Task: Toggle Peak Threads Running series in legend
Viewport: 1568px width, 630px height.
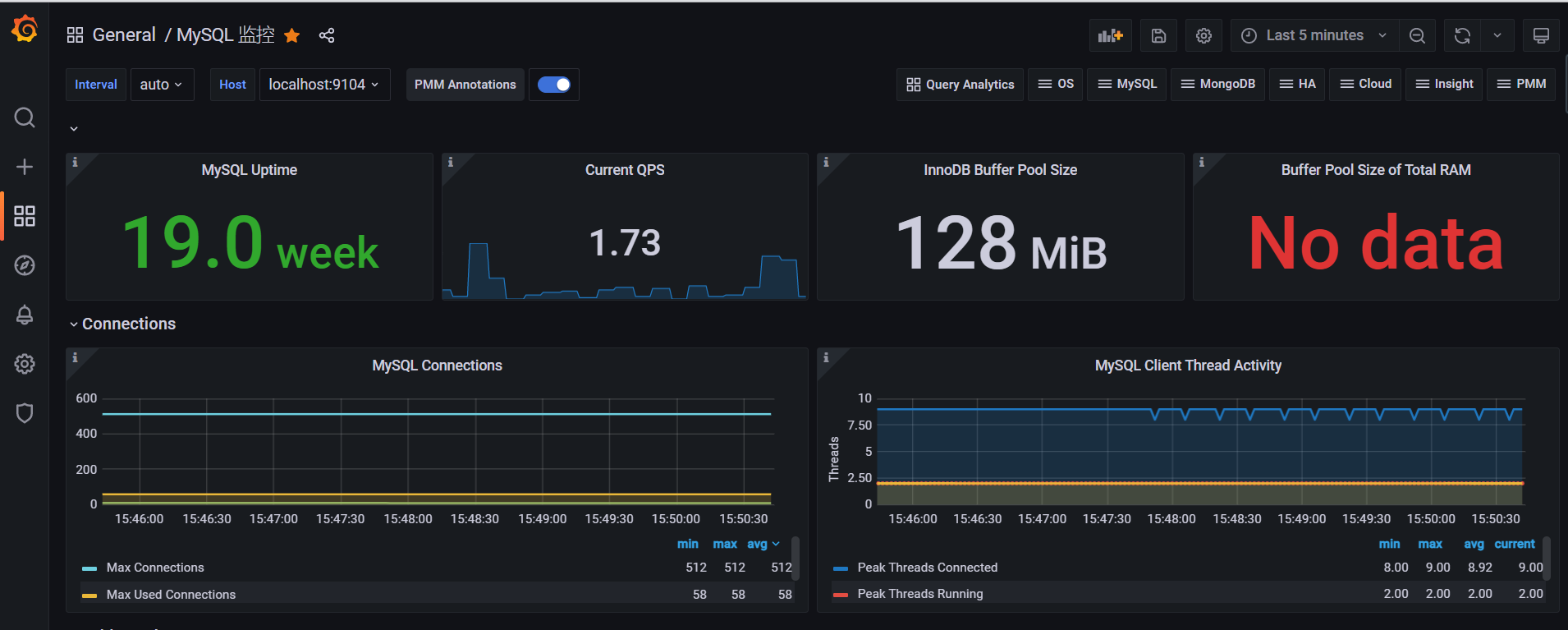Action: (x=920, y=594)
